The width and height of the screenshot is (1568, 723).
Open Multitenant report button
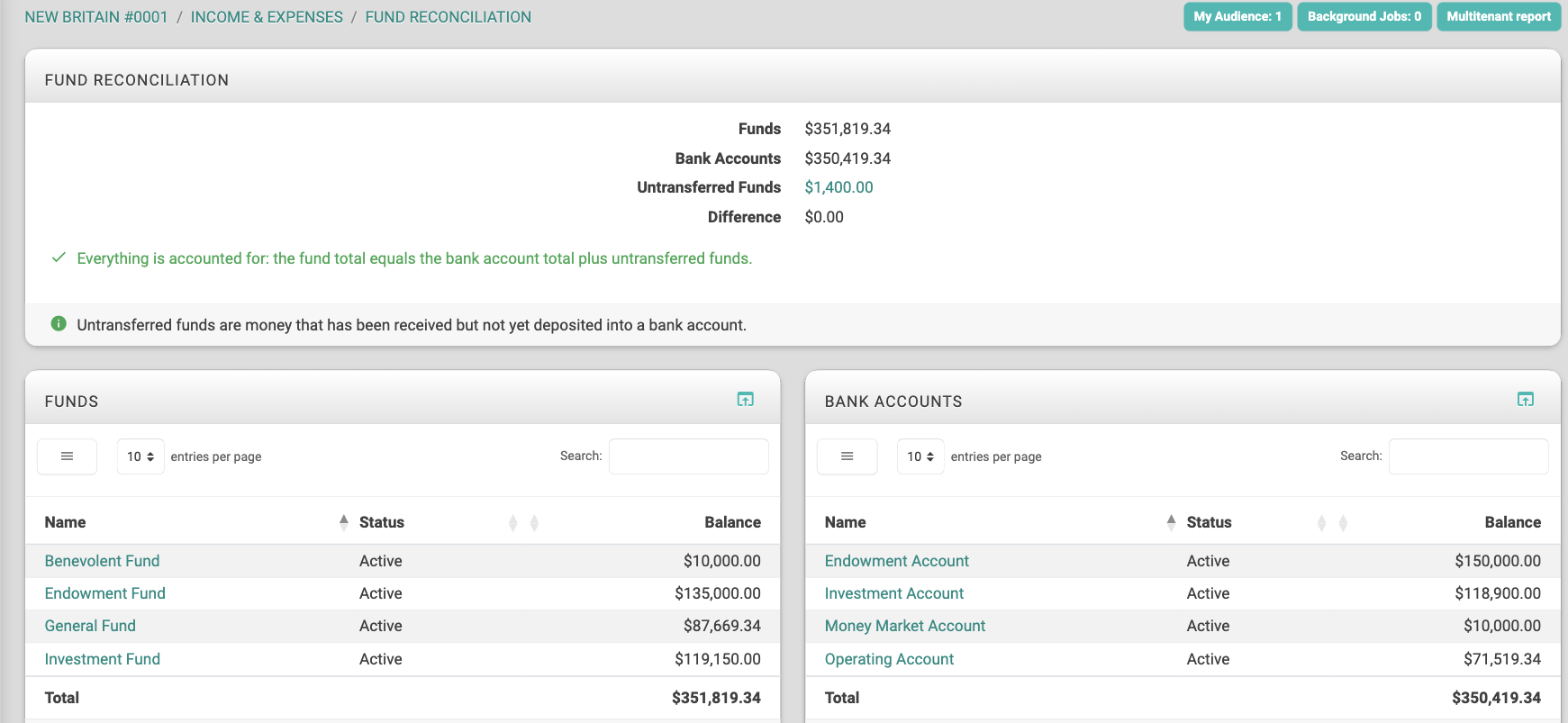tap(1499, 17)
